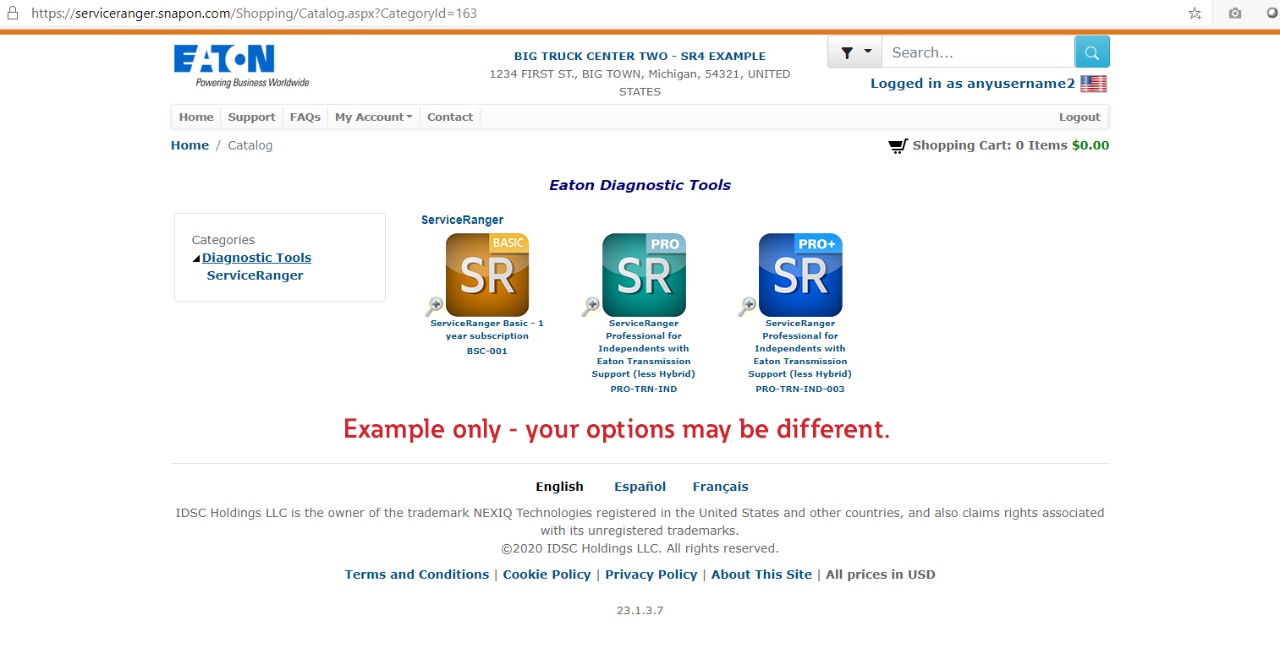Click the version number 23.1.3.7
This screenshot has height=659, width=1280.
click(640, 610)
